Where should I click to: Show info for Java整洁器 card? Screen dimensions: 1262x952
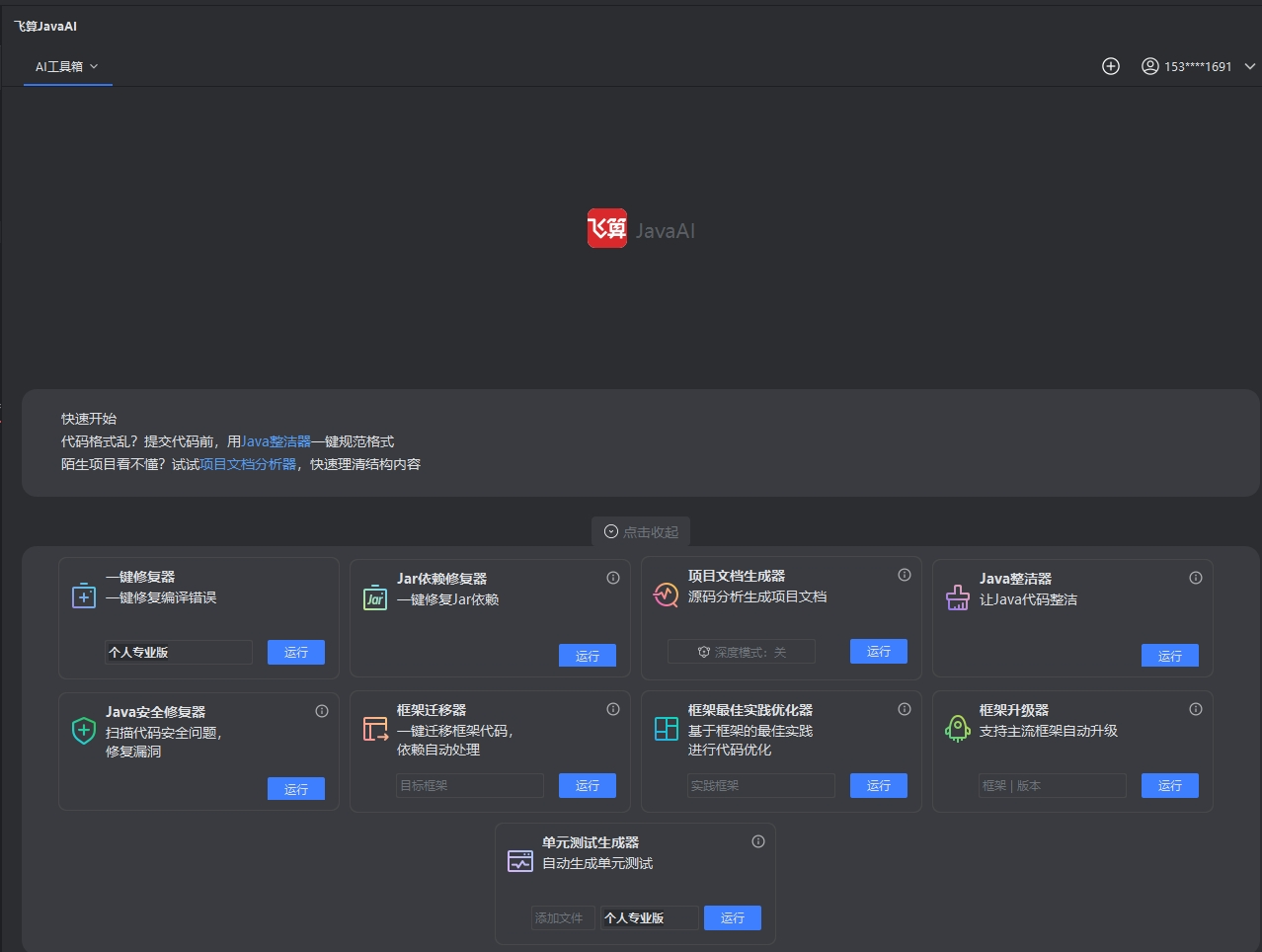(1196, 578)
